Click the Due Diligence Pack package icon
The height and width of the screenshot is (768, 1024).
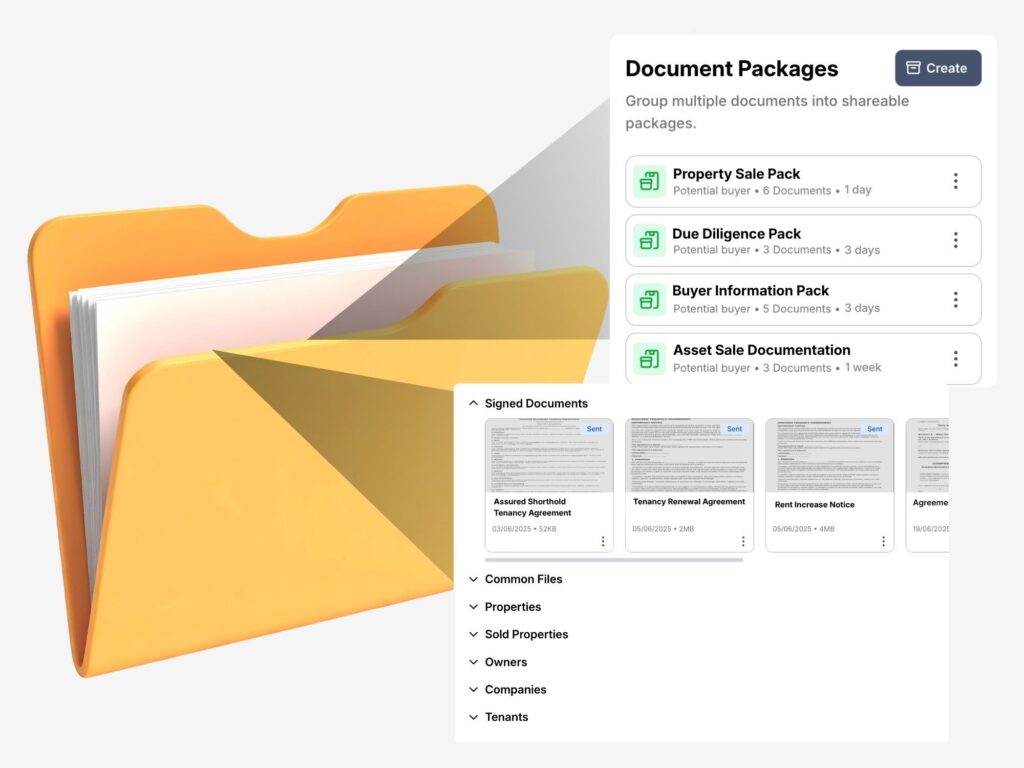(x=649, y=240)
